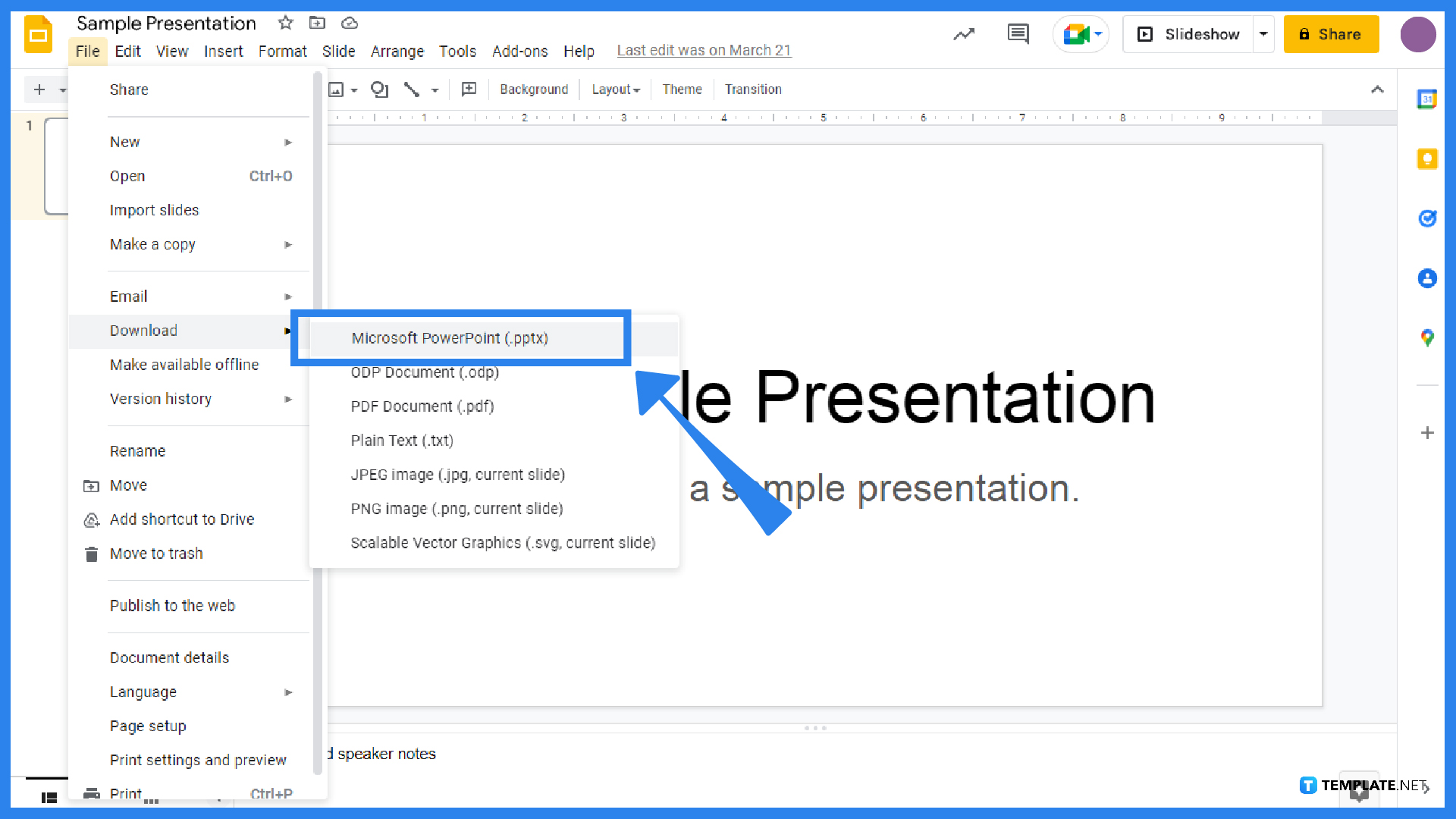Select the Layout tab in toolbar
1456x819 pixels.
tap(613, 89)
